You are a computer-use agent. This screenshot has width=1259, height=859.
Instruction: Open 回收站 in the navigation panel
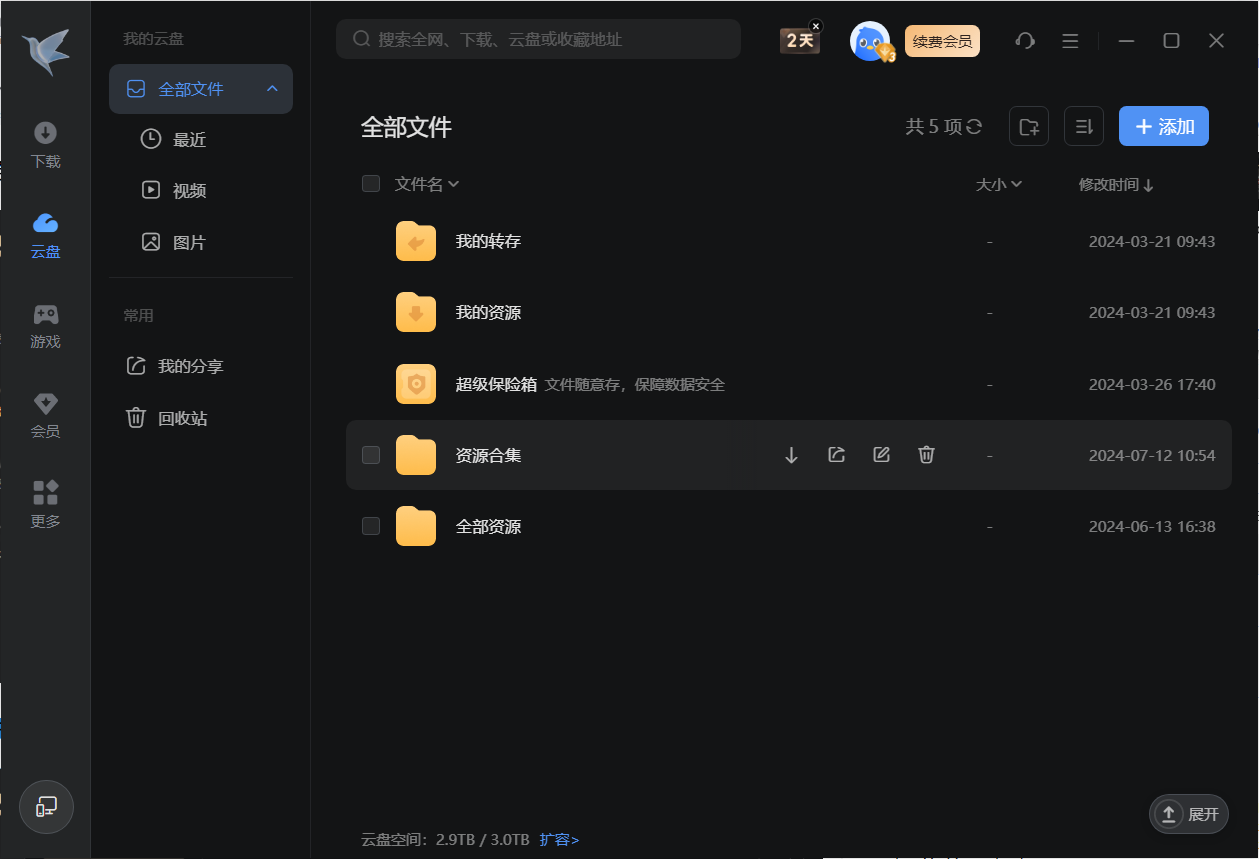(182, 418)
